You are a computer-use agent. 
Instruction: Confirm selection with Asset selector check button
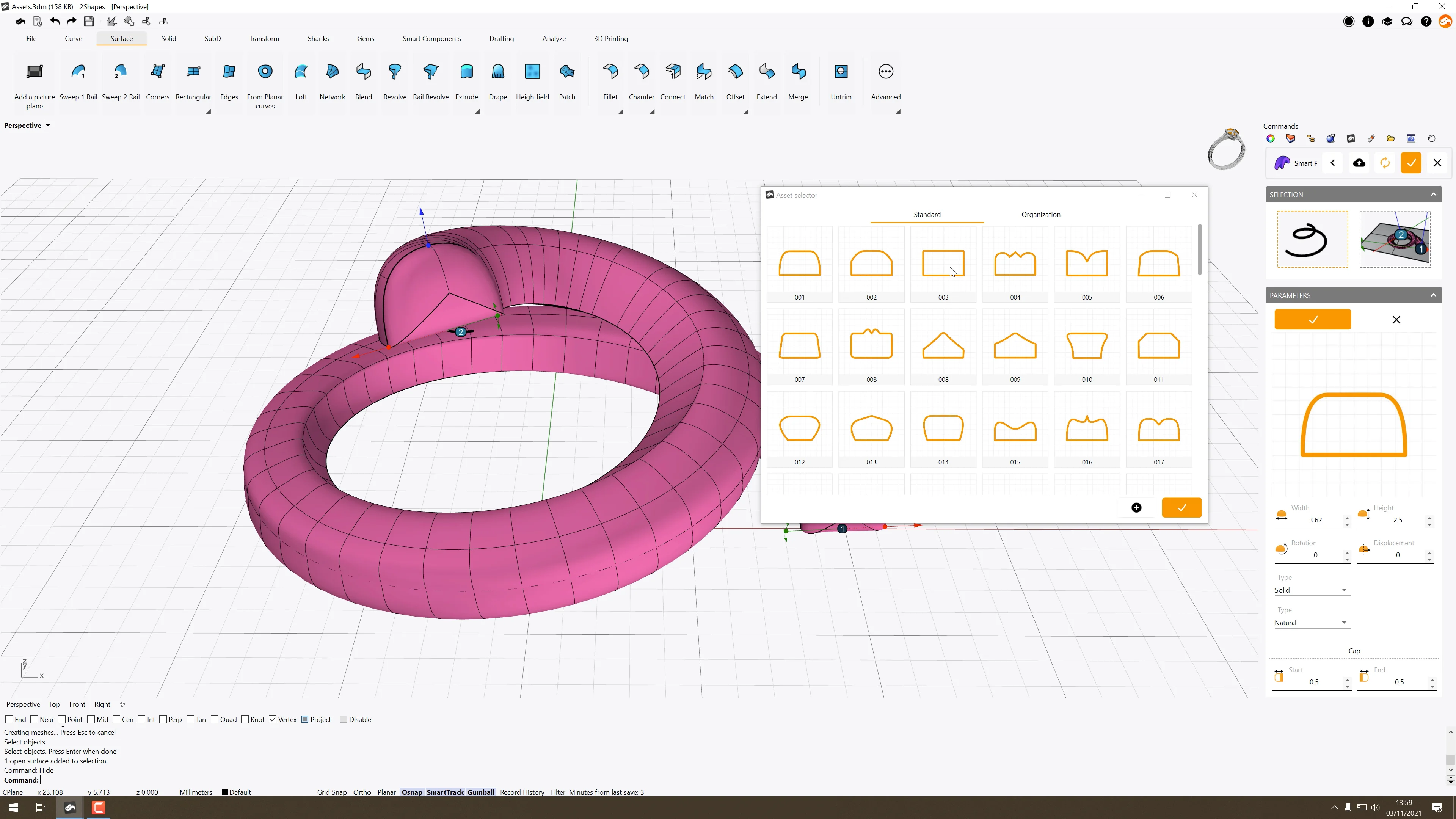point(1181,508)
